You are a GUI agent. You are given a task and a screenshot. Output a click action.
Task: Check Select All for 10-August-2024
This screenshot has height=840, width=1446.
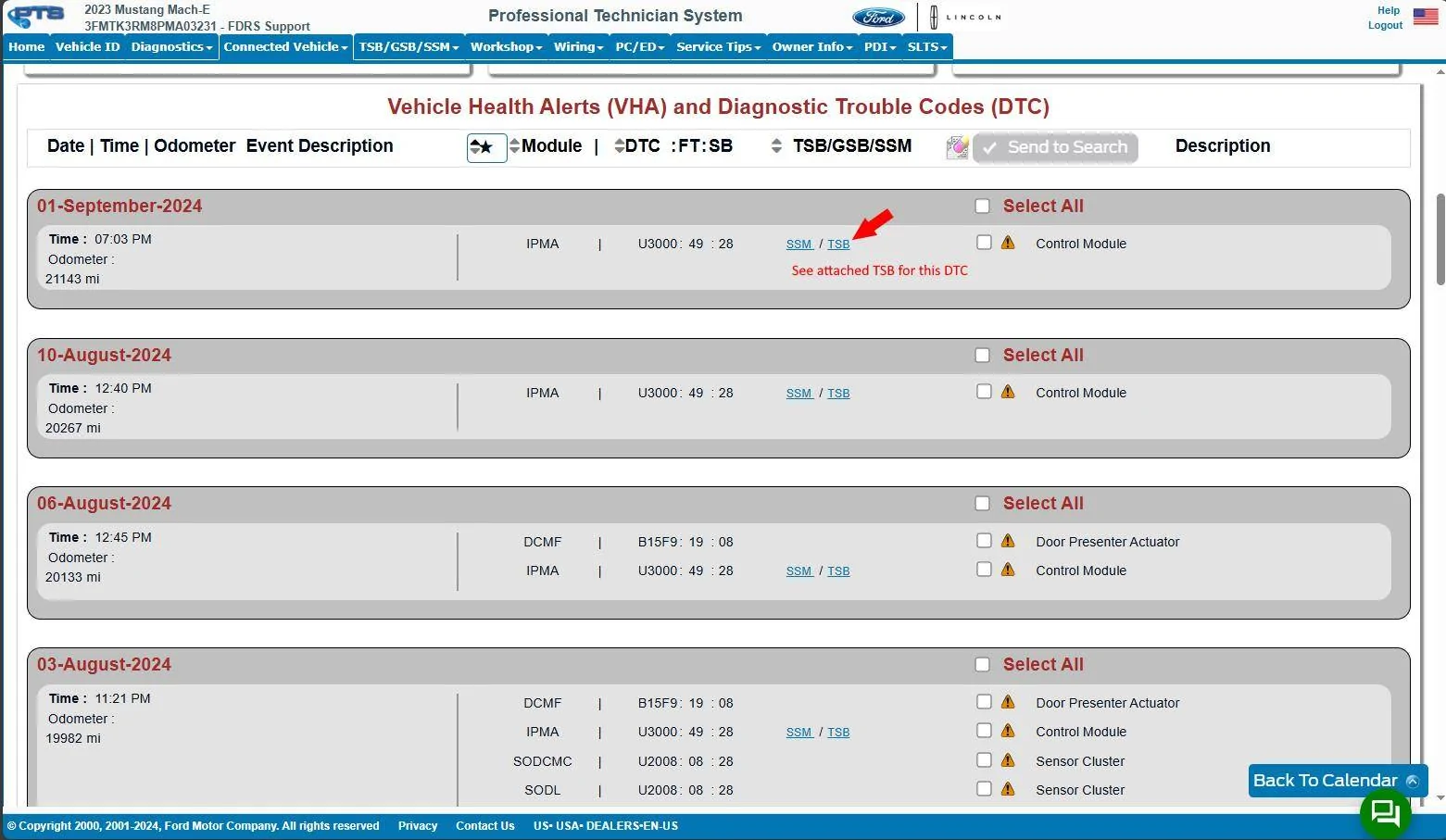pyautogui.click(x=983, y=356)
